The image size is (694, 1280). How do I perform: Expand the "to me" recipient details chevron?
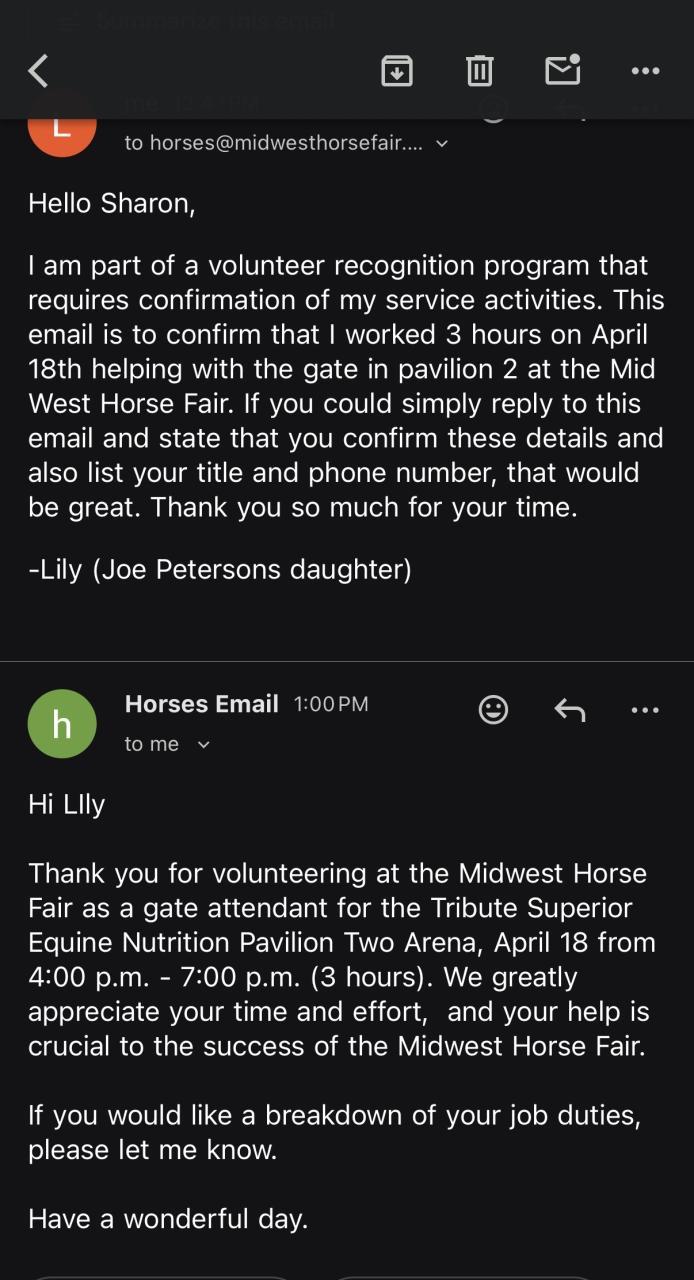coord(204,745)
